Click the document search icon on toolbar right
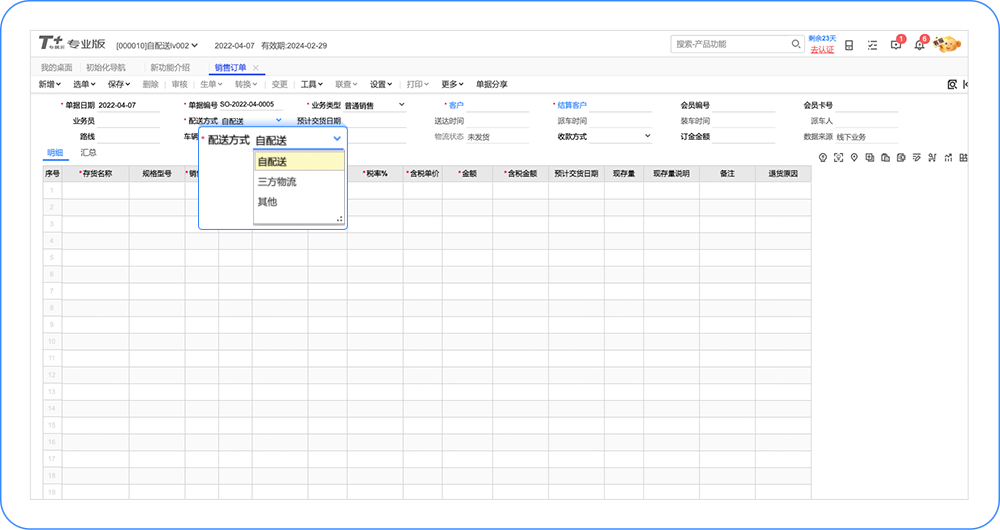1000x530 pixels. click(952, 85)
